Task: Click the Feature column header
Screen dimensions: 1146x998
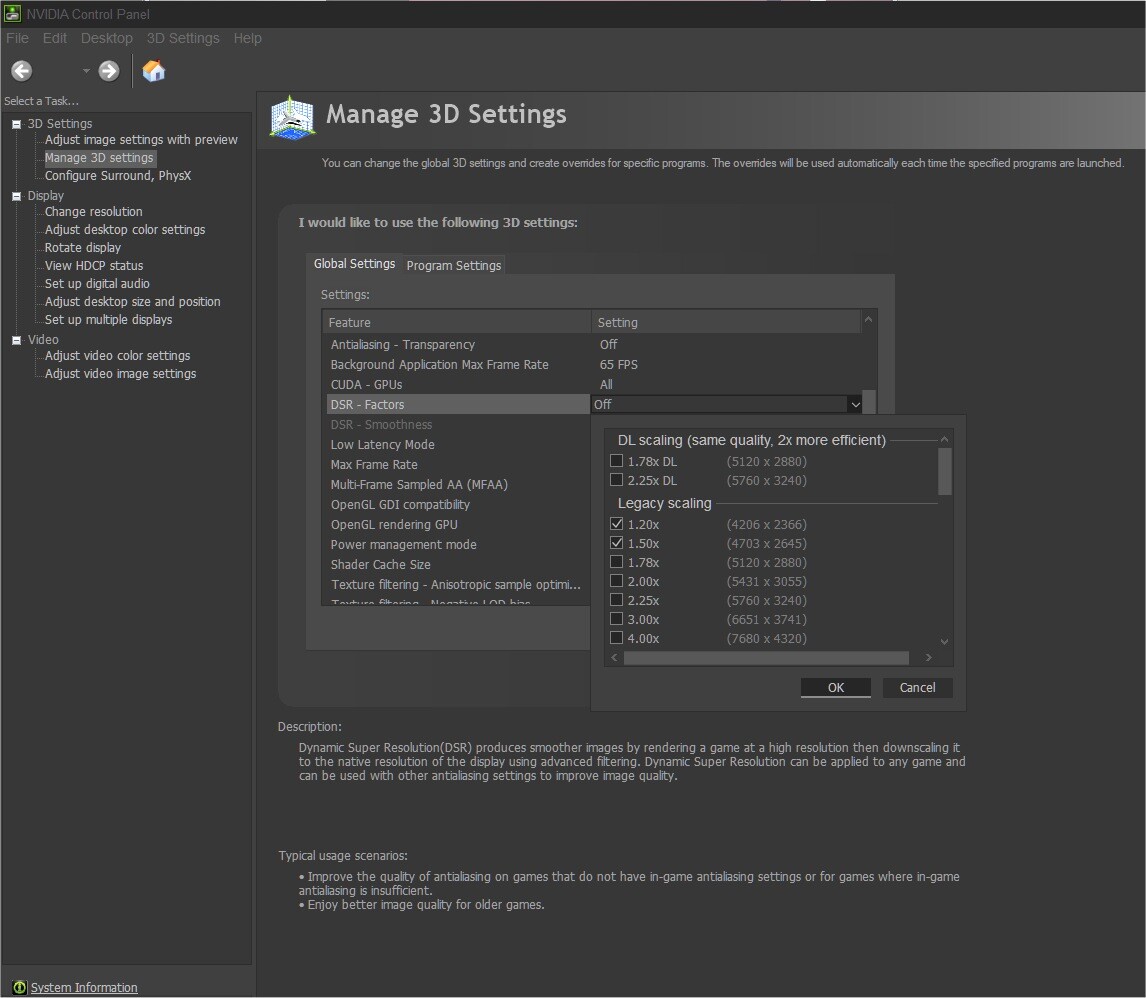Action: click(457, 322)
